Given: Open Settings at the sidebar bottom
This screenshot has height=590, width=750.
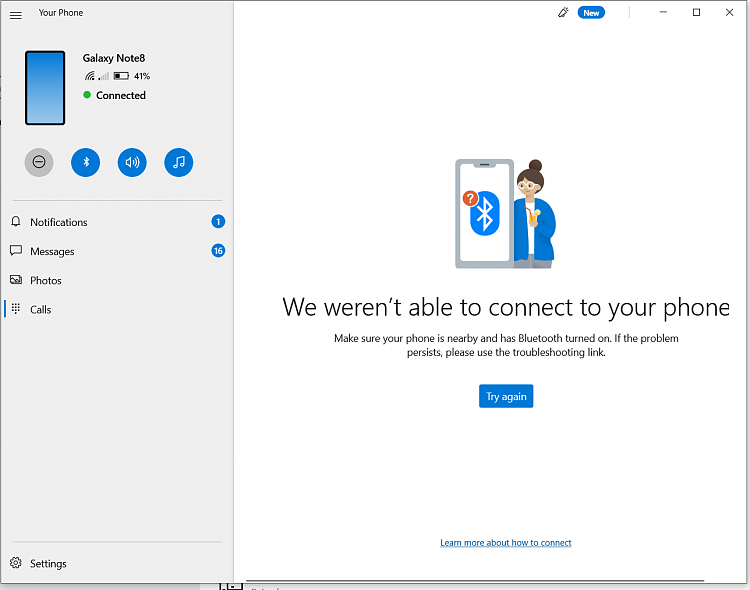Looking at the screenshot, I should coord(117,563).
